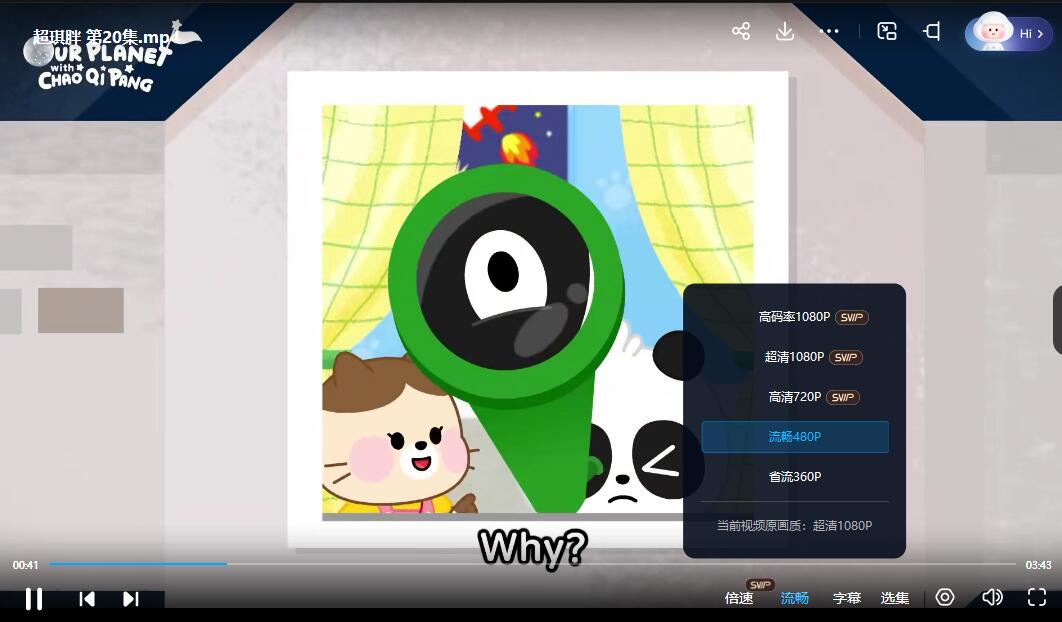Open the 字幕 subtitle menu
The height and width of the screenshot is (622, 1062).
click(x=847, y=598)
